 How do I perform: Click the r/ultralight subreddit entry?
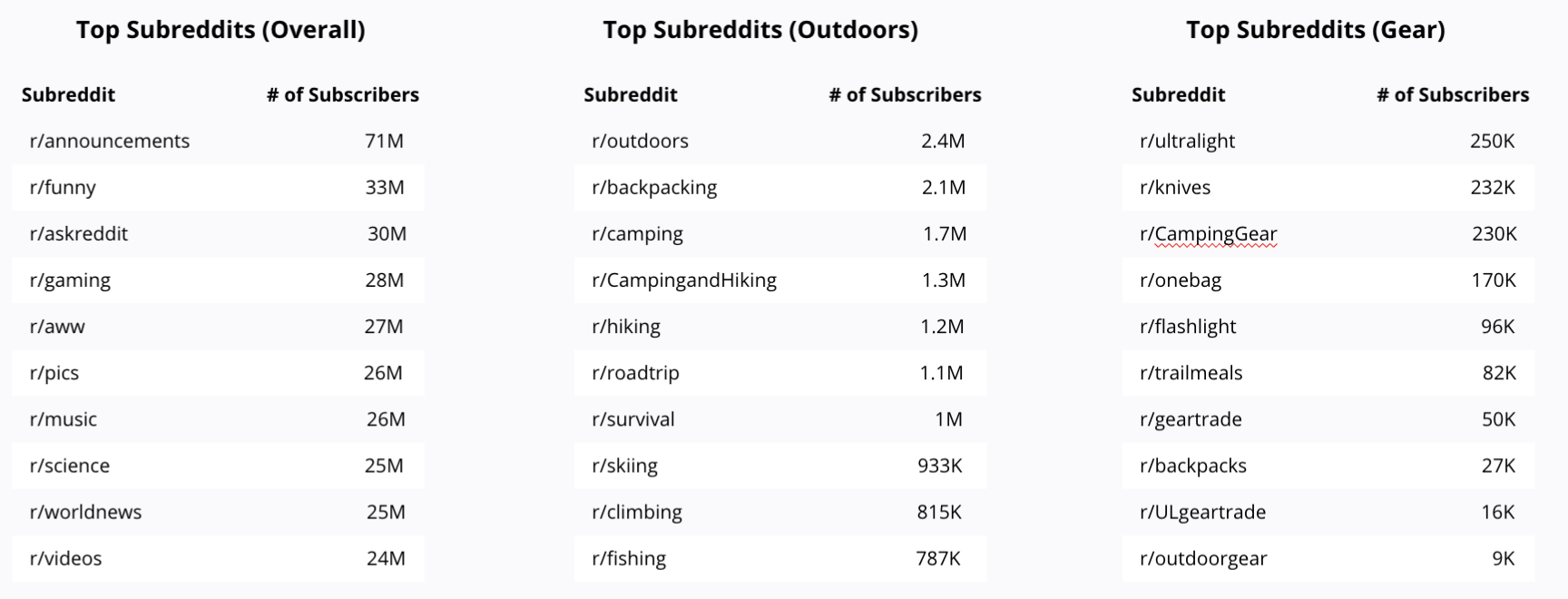[x=1187, y=142]
